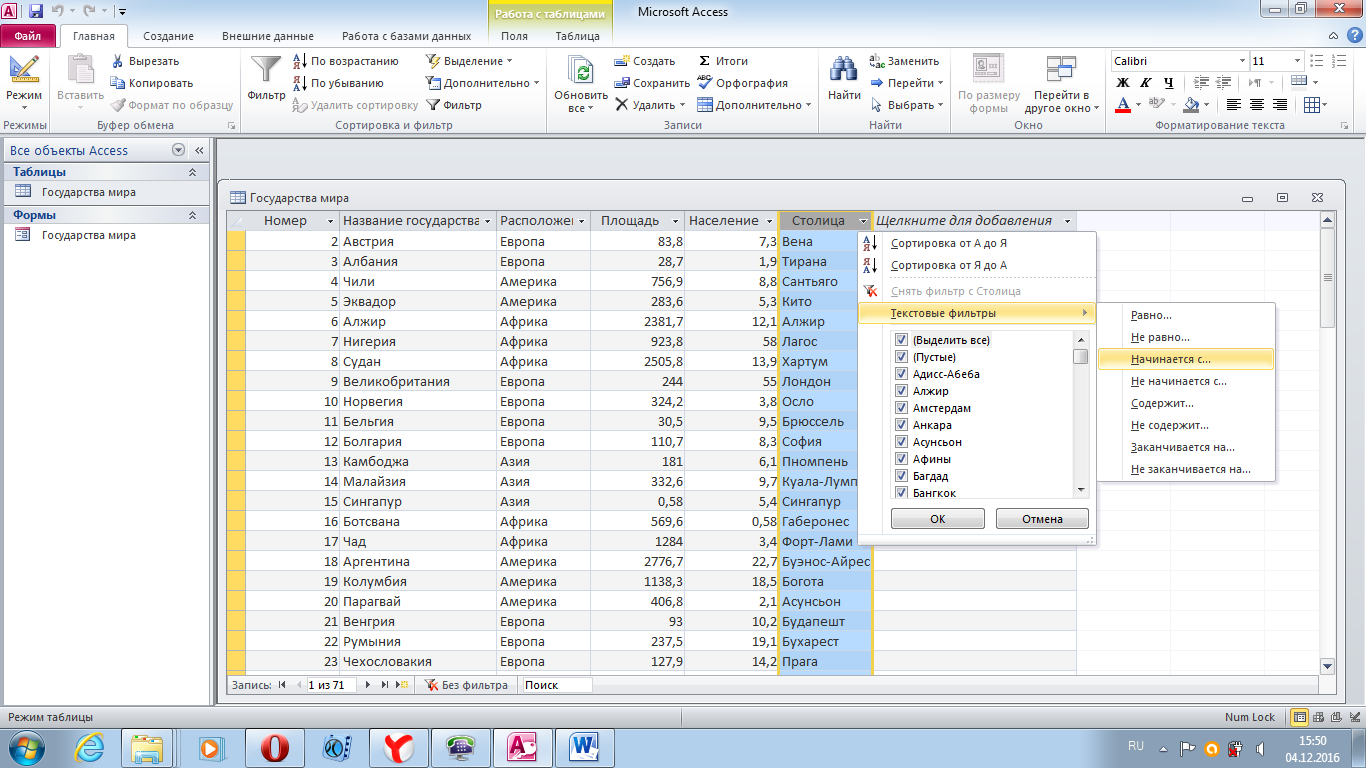This screenshot has height=768, width=1366.
Task: Open Internet Explorer from the taskbar
Action: 89,748
